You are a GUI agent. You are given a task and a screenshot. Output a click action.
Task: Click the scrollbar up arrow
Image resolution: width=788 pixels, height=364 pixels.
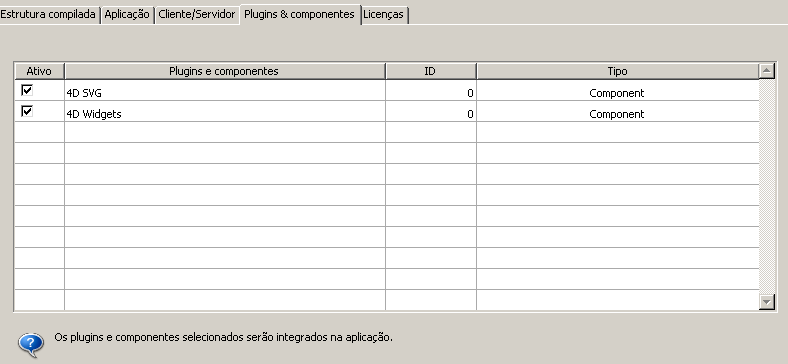[x=766, y=71]
